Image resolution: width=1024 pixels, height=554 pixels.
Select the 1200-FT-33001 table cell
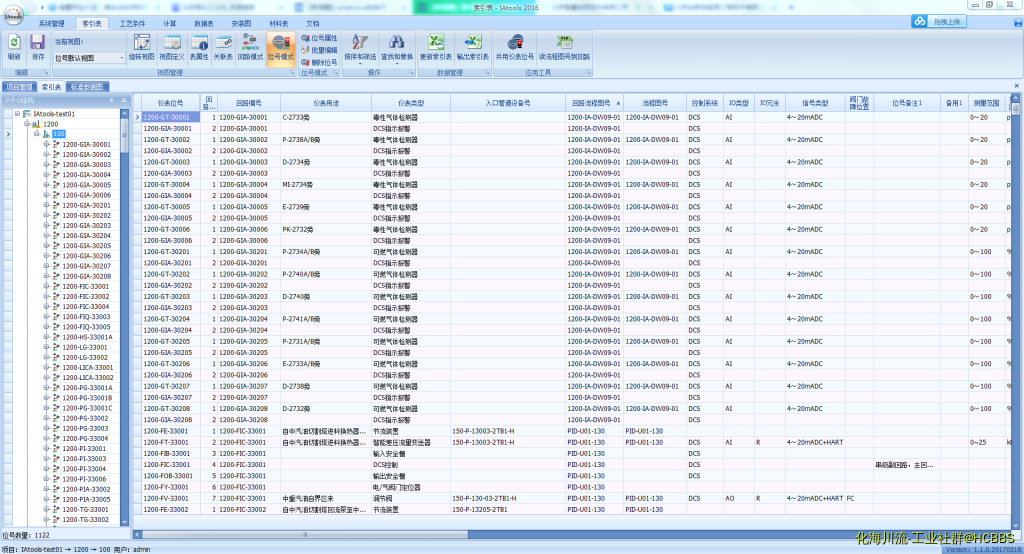point(170,442)
